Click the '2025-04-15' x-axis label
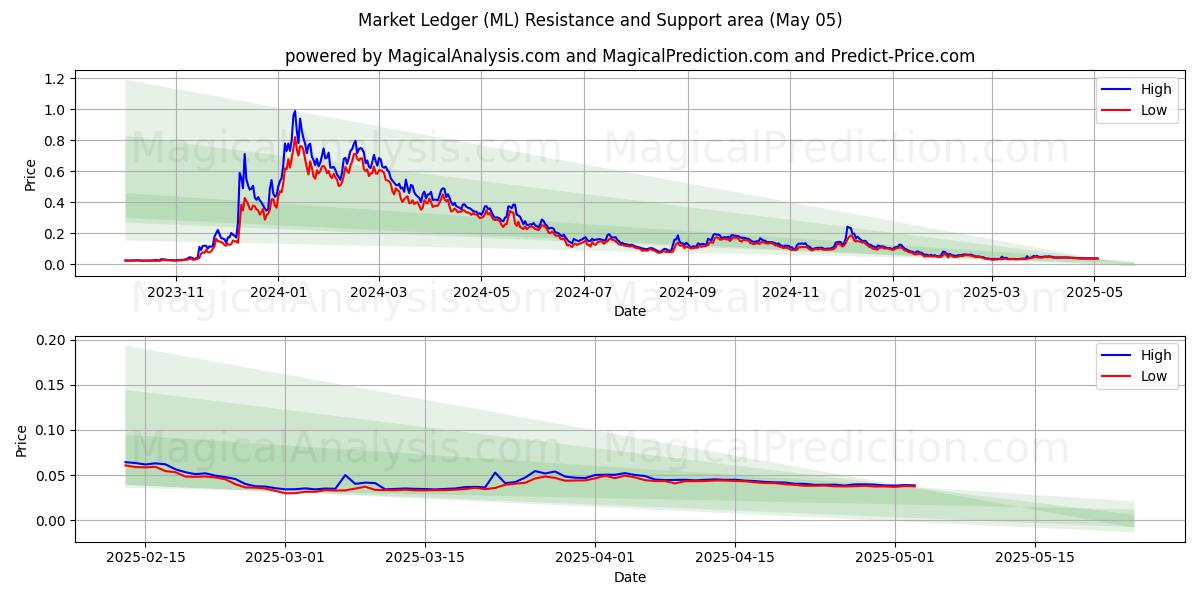 coord(736,558)
